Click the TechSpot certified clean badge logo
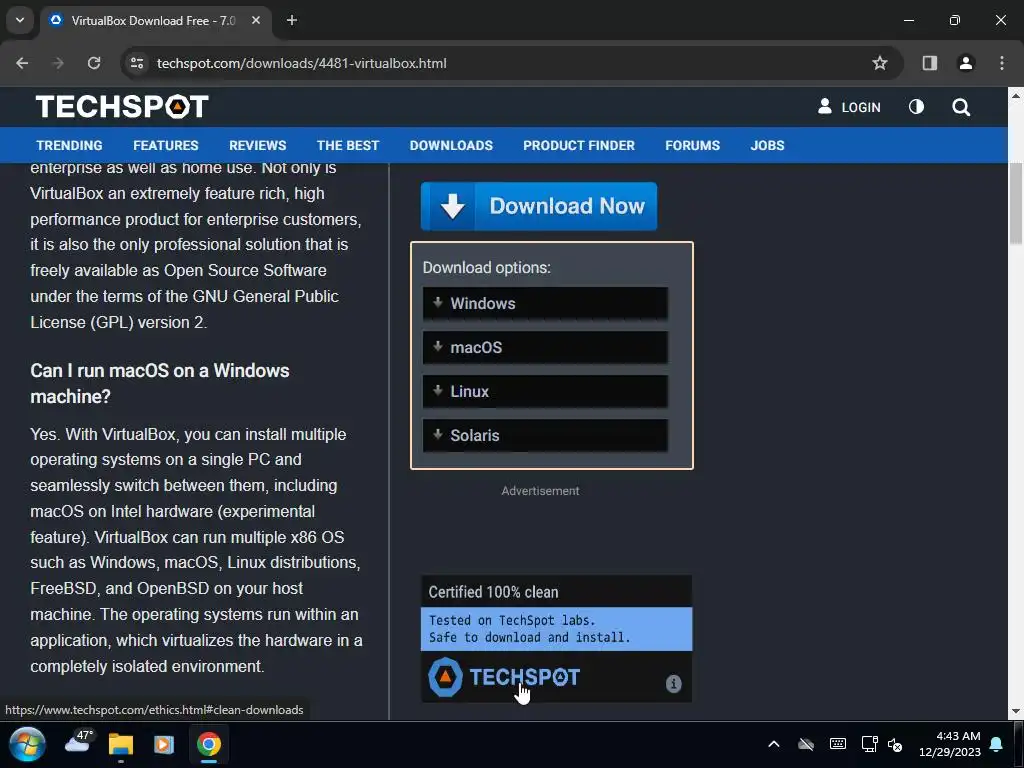This screenshot has width=1024, height=768. coord(504,677)
